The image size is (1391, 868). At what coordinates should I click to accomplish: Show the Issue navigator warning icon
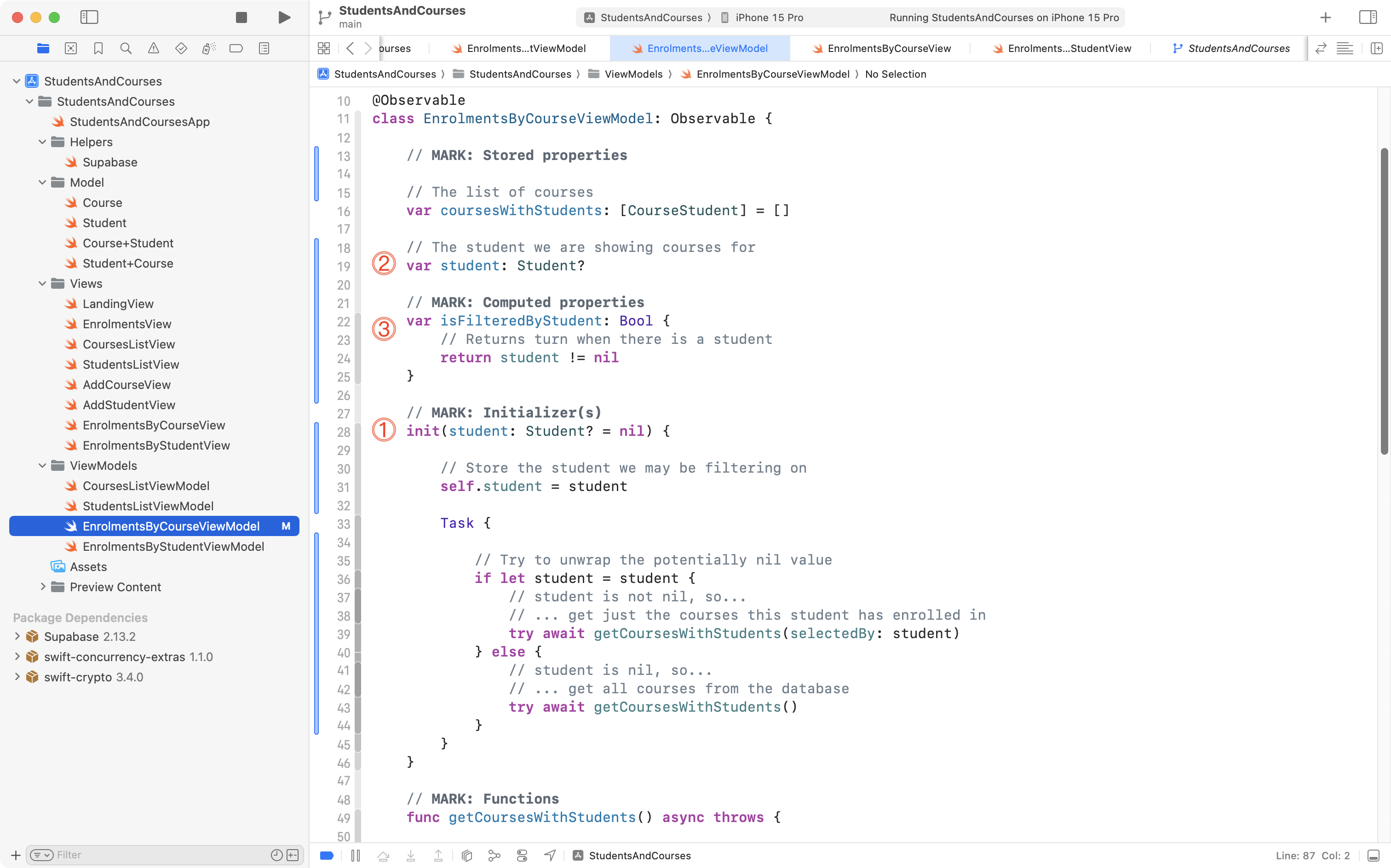pos(153,48)
